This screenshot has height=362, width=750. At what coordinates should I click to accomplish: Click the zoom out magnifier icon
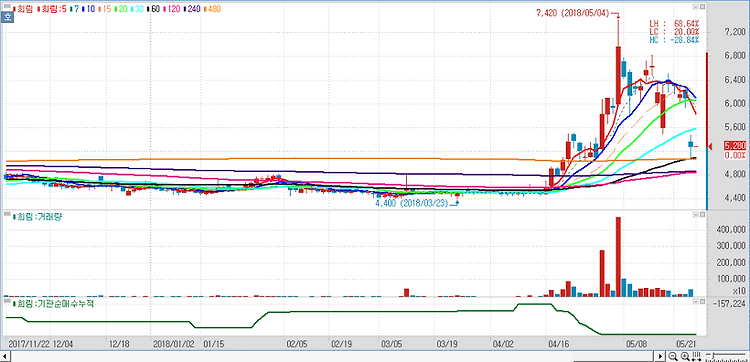tap(673, 356)
